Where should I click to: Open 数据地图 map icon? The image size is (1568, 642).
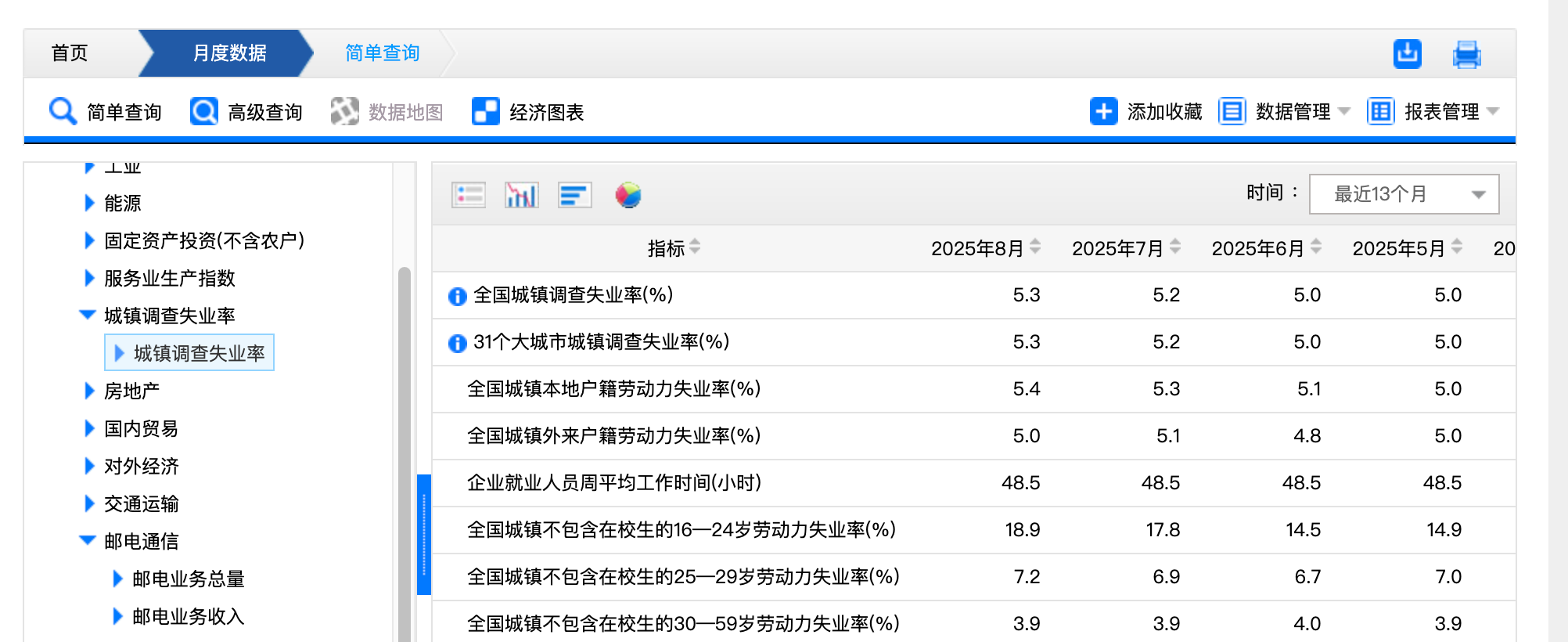pos(344,111)
